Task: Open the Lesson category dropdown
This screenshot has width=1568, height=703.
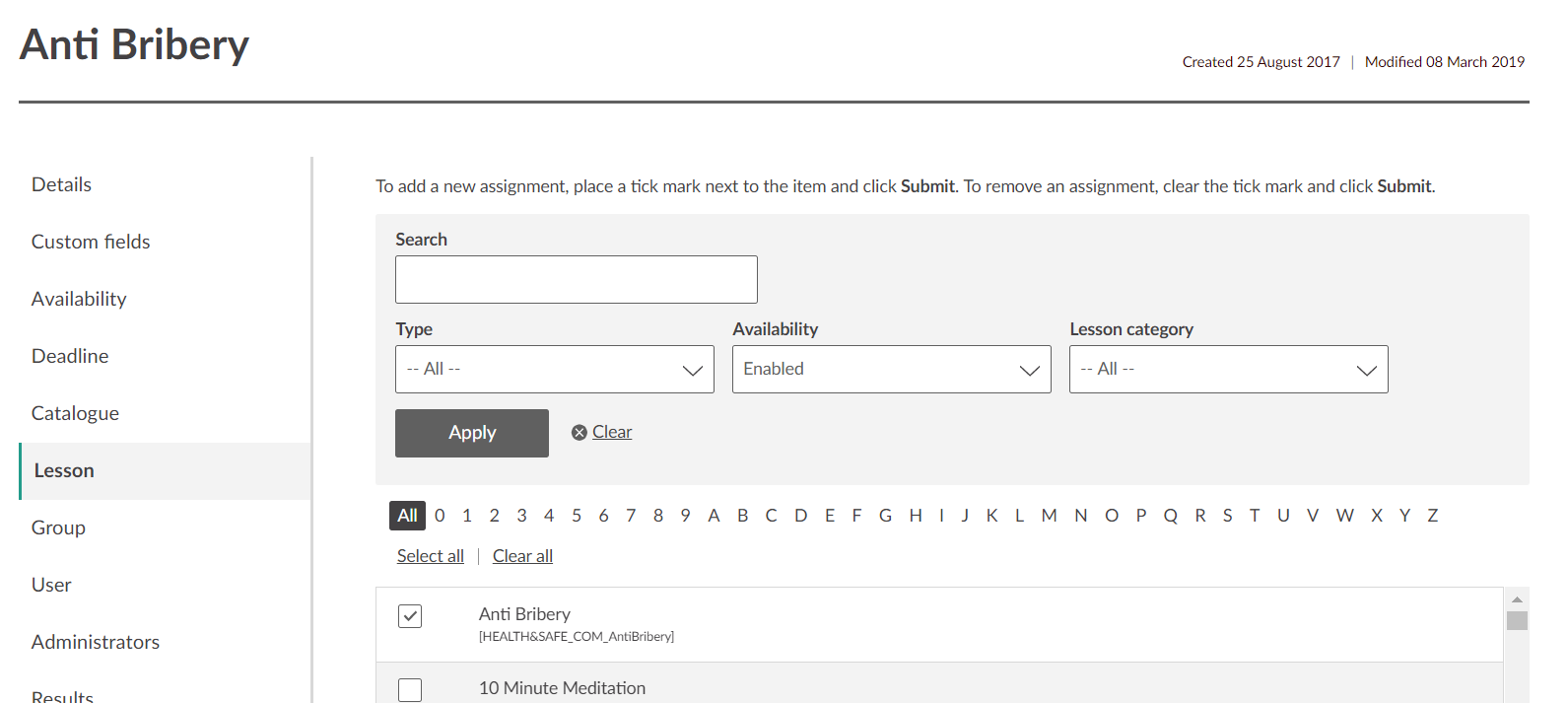Action: (1228, 370)
